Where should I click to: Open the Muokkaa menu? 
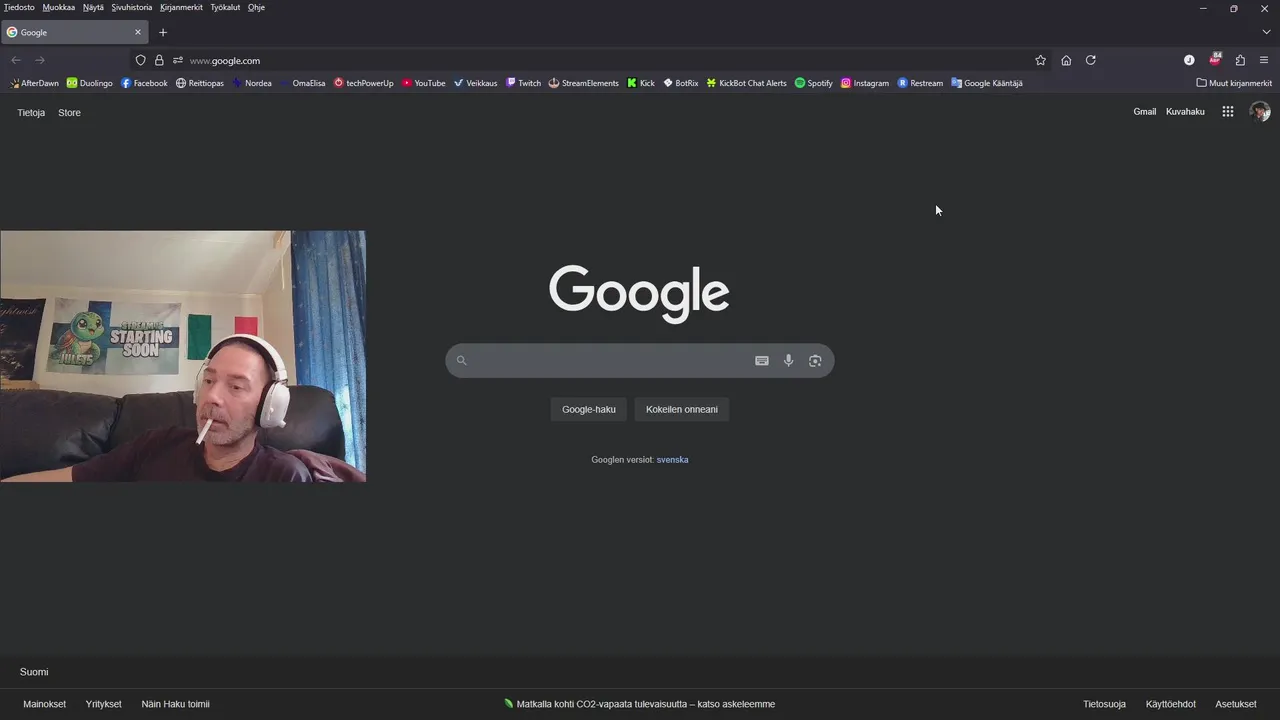coord(59,7)
